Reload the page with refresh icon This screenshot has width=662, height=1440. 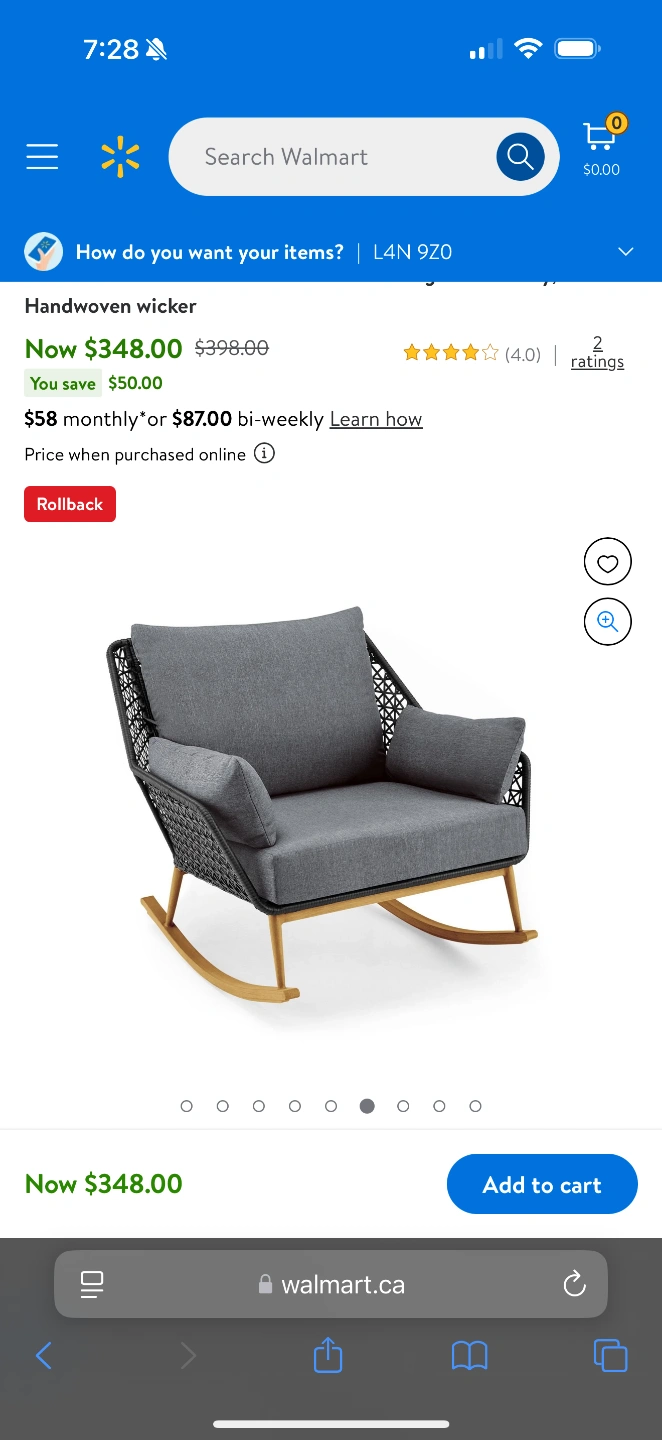pos(574,1284)
